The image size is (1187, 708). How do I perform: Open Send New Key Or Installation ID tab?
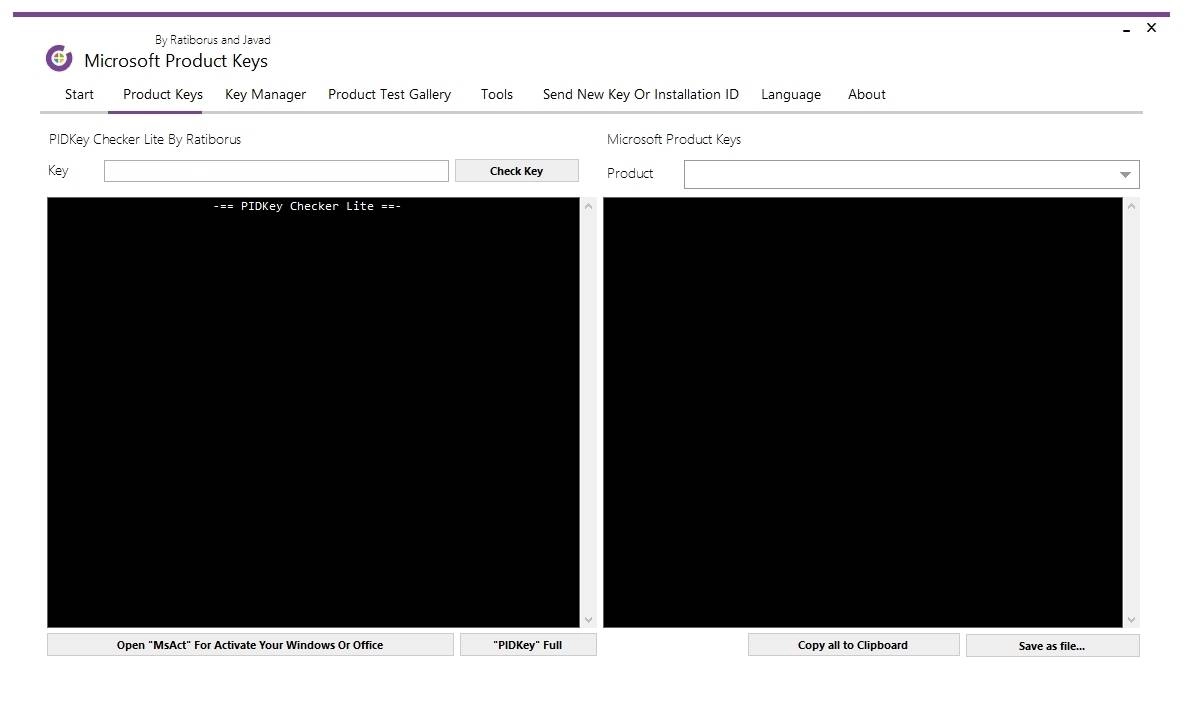point(640,95)
